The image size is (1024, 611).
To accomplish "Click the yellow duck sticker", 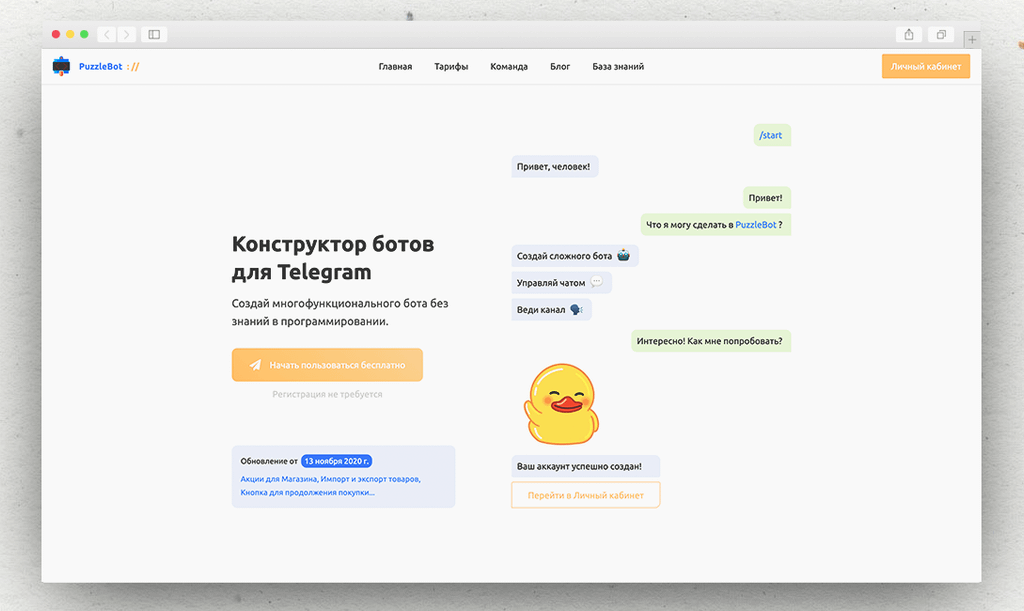I will pos(562,404).
